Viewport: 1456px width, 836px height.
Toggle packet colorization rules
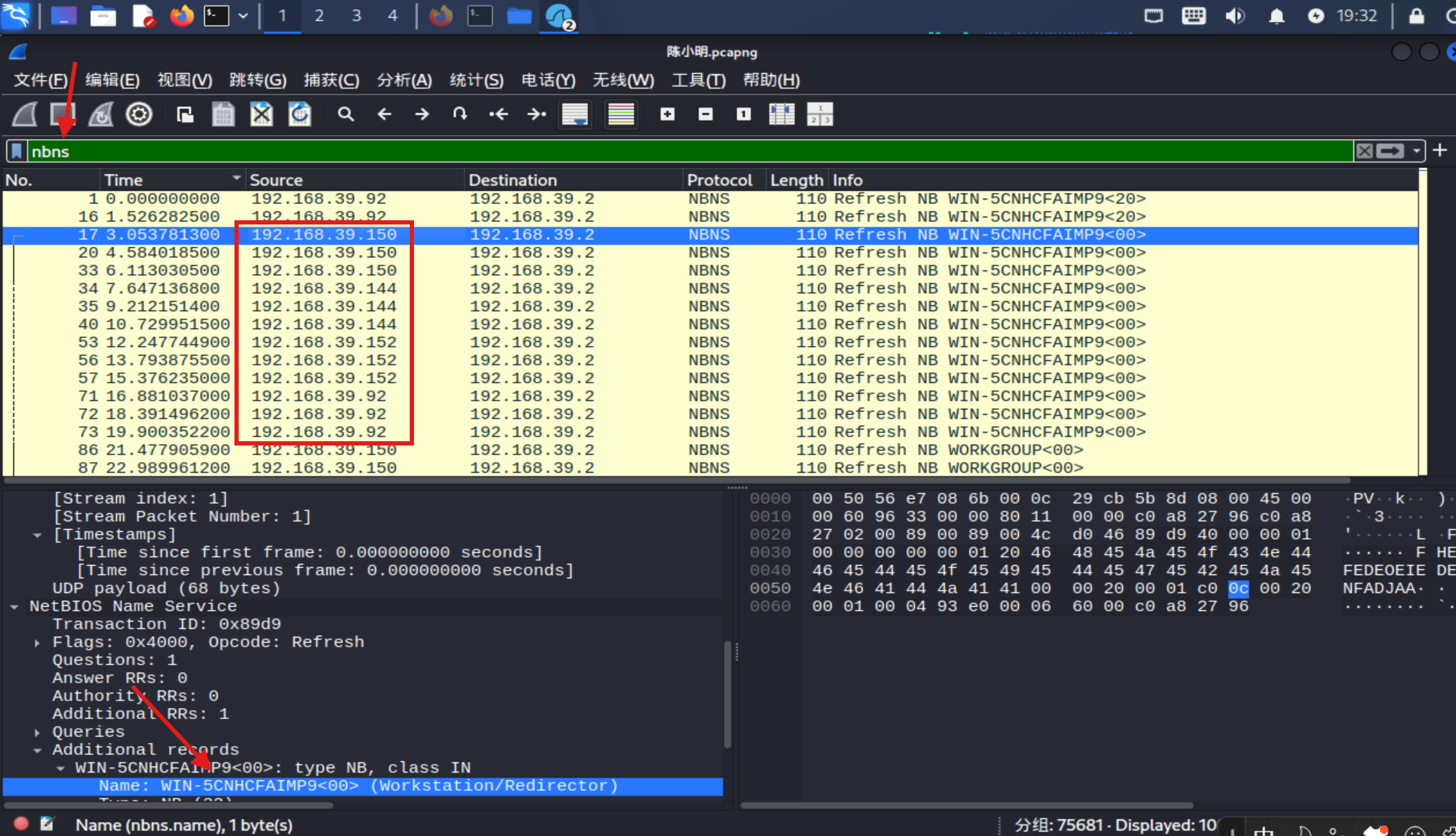621,114
